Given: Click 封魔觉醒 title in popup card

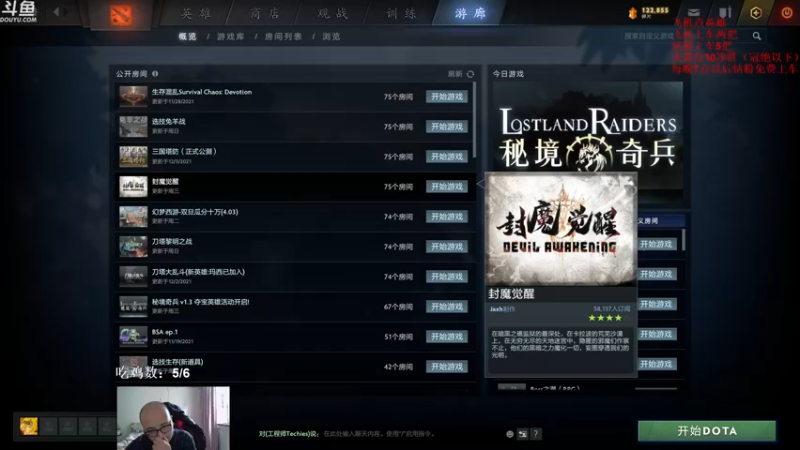Looking at the screenshot, I should (511, 294).
